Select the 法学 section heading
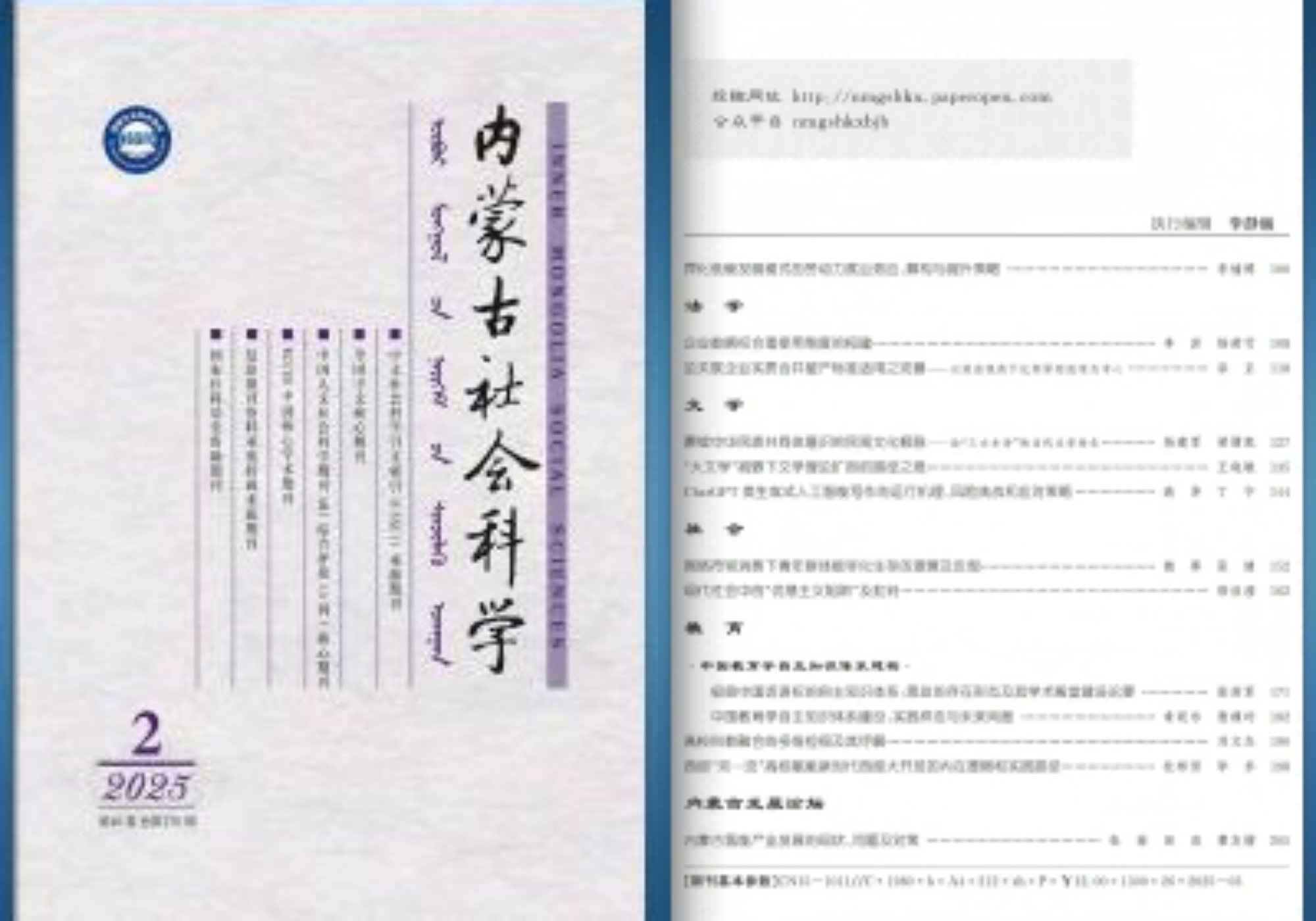This screenshot has height=921, width=1316. [x=713, y=307]
